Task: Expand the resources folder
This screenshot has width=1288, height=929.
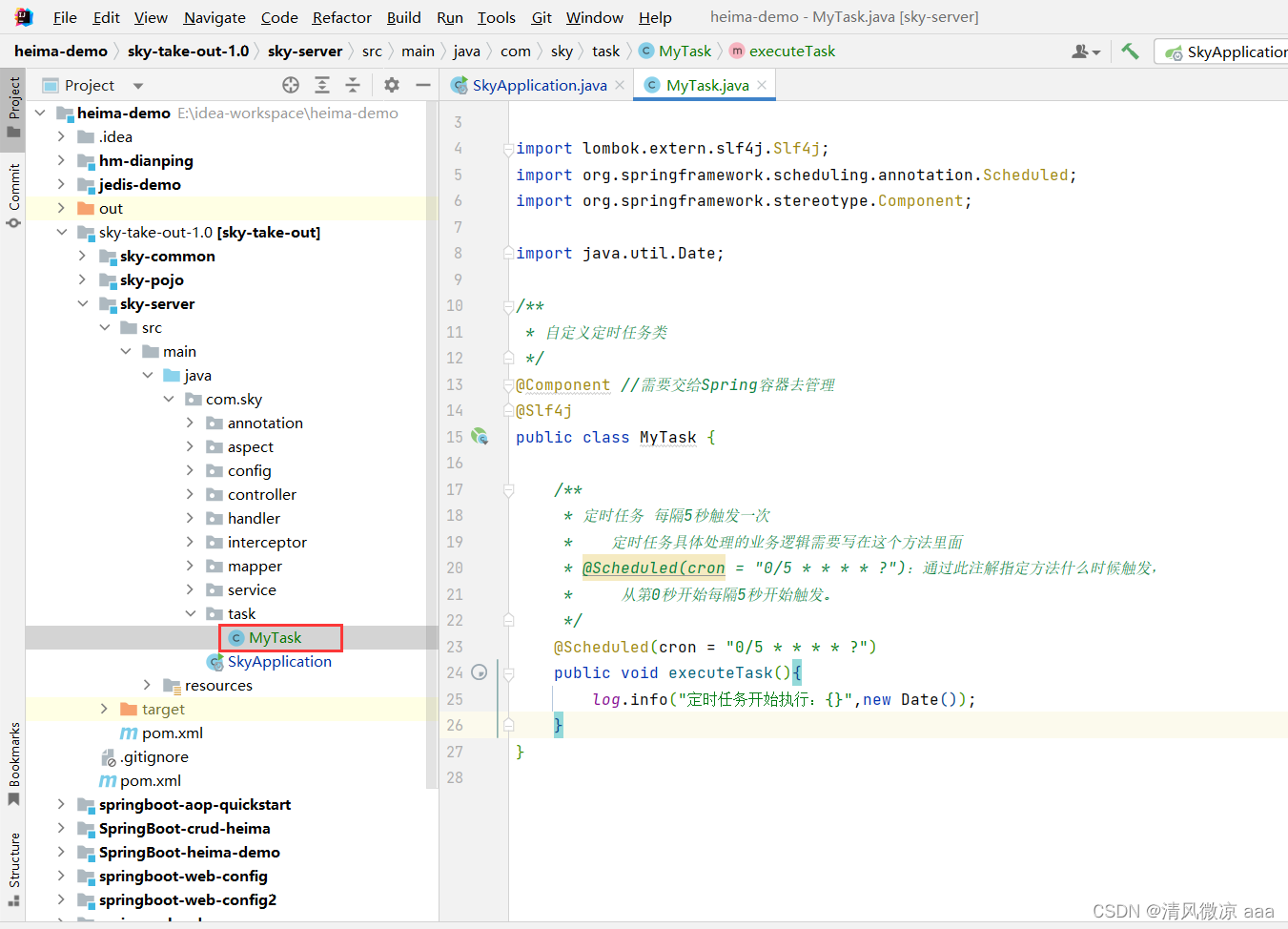Action: 147,685
